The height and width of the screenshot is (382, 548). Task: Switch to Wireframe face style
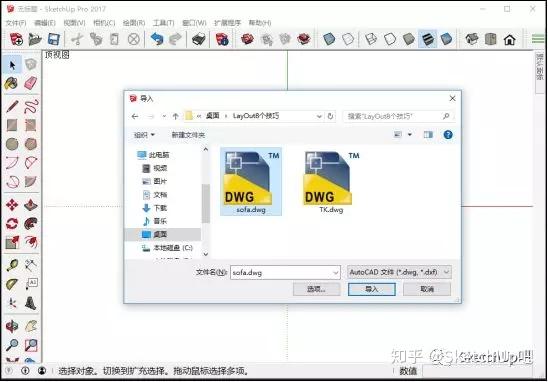tap(371, 39)
